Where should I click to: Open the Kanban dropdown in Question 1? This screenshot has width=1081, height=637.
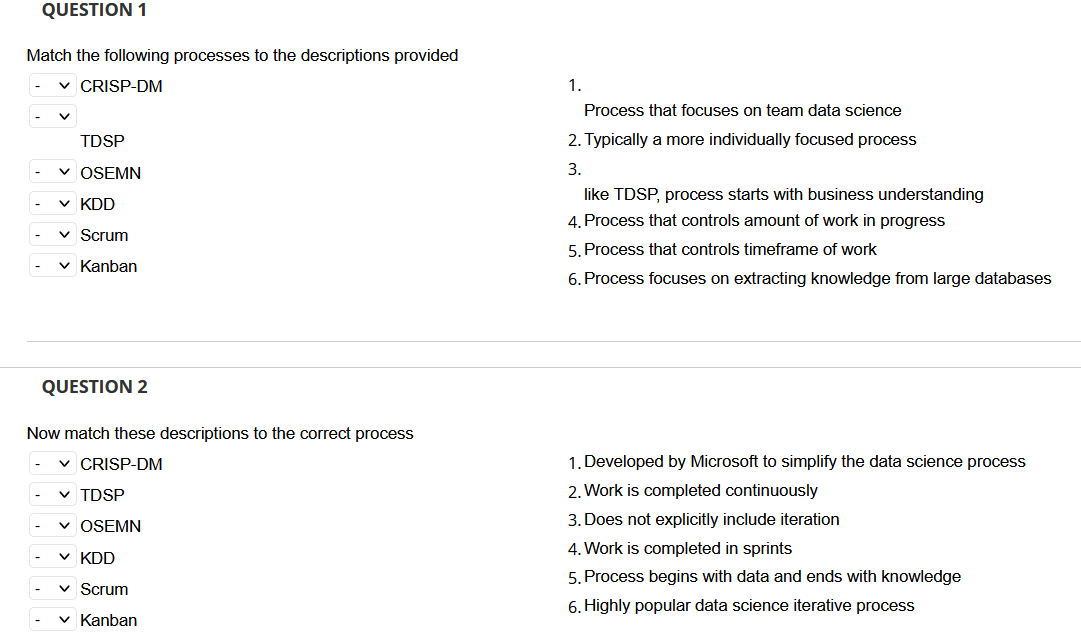[x=52, y=265]
